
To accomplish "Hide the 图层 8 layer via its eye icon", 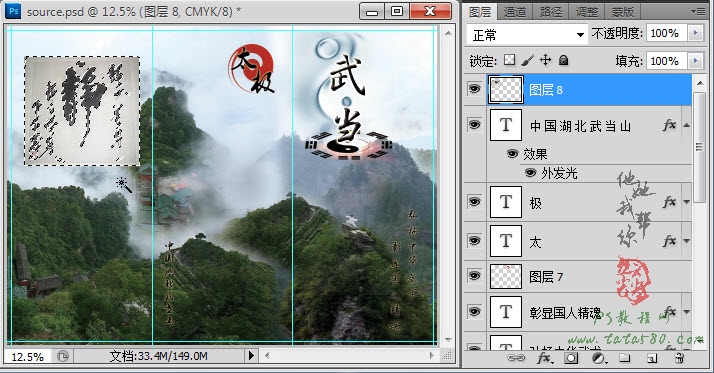I will point(474,89).
